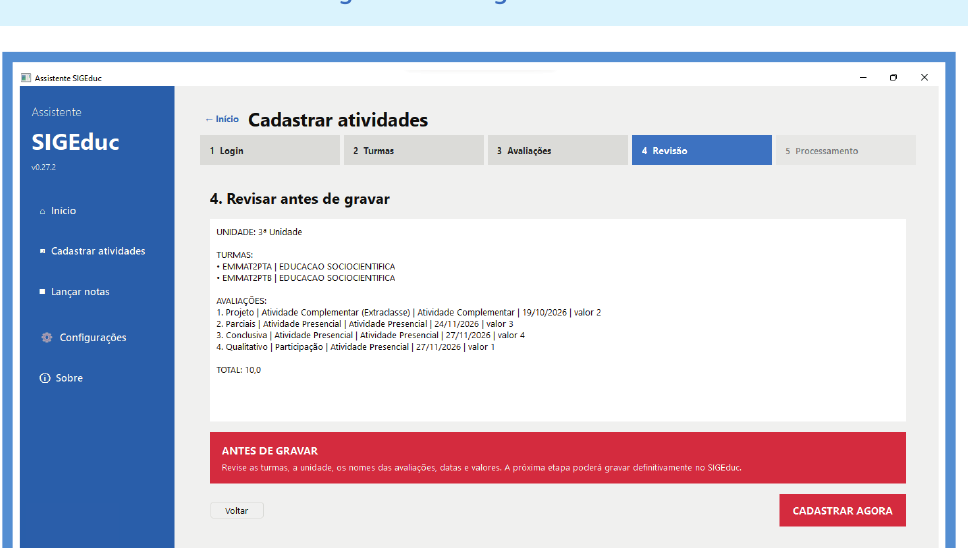This screenshot has width=968, height=548.
Task: Click the Voltar button
Action: (x=236, y=510)
